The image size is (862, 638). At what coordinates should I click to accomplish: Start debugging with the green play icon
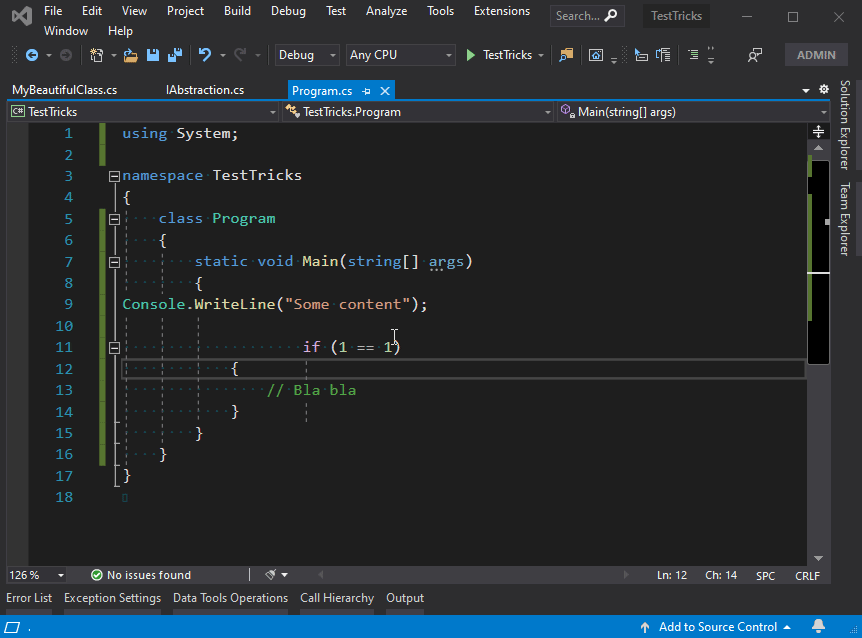(x=471, y=55)
